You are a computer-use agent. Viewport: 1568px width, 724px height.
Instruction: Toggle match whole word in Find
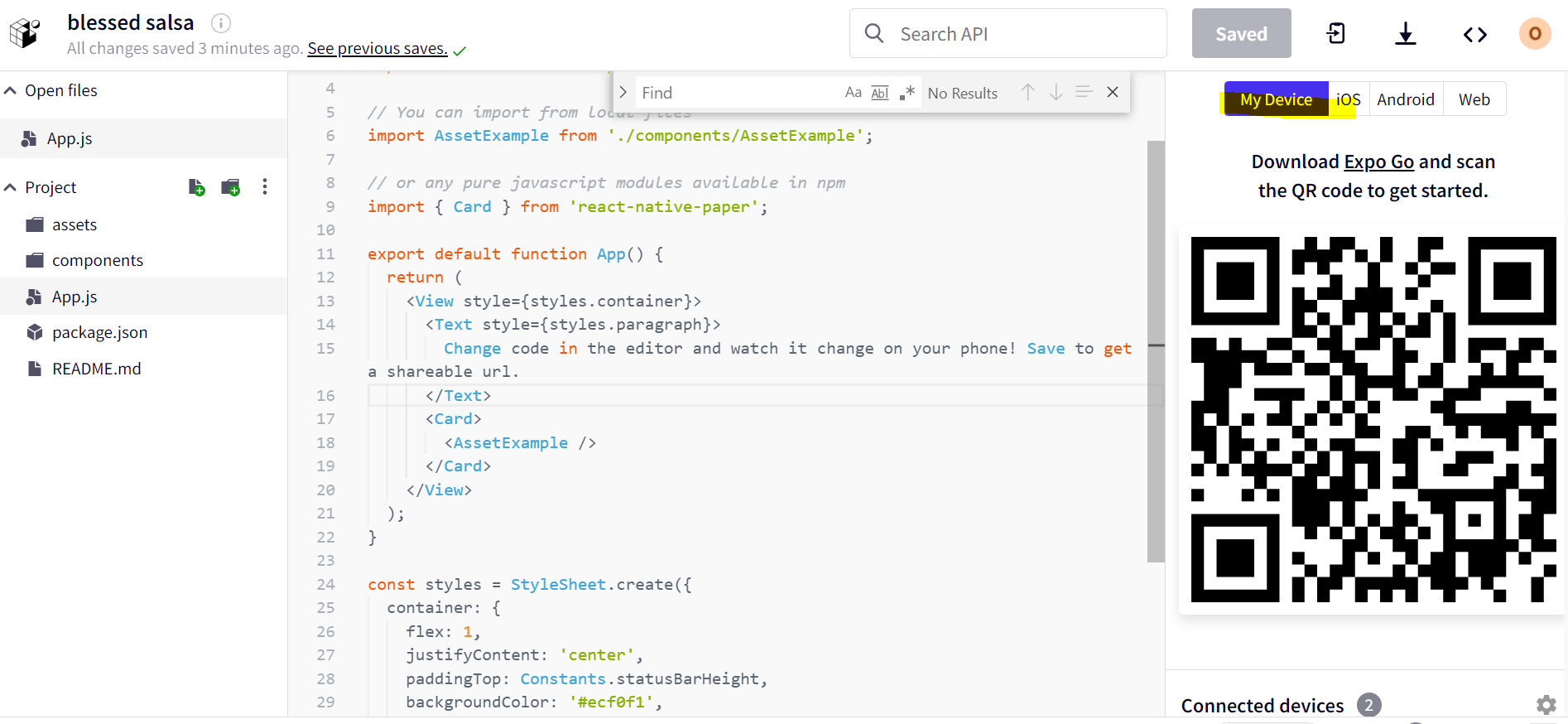click(880, 93)
